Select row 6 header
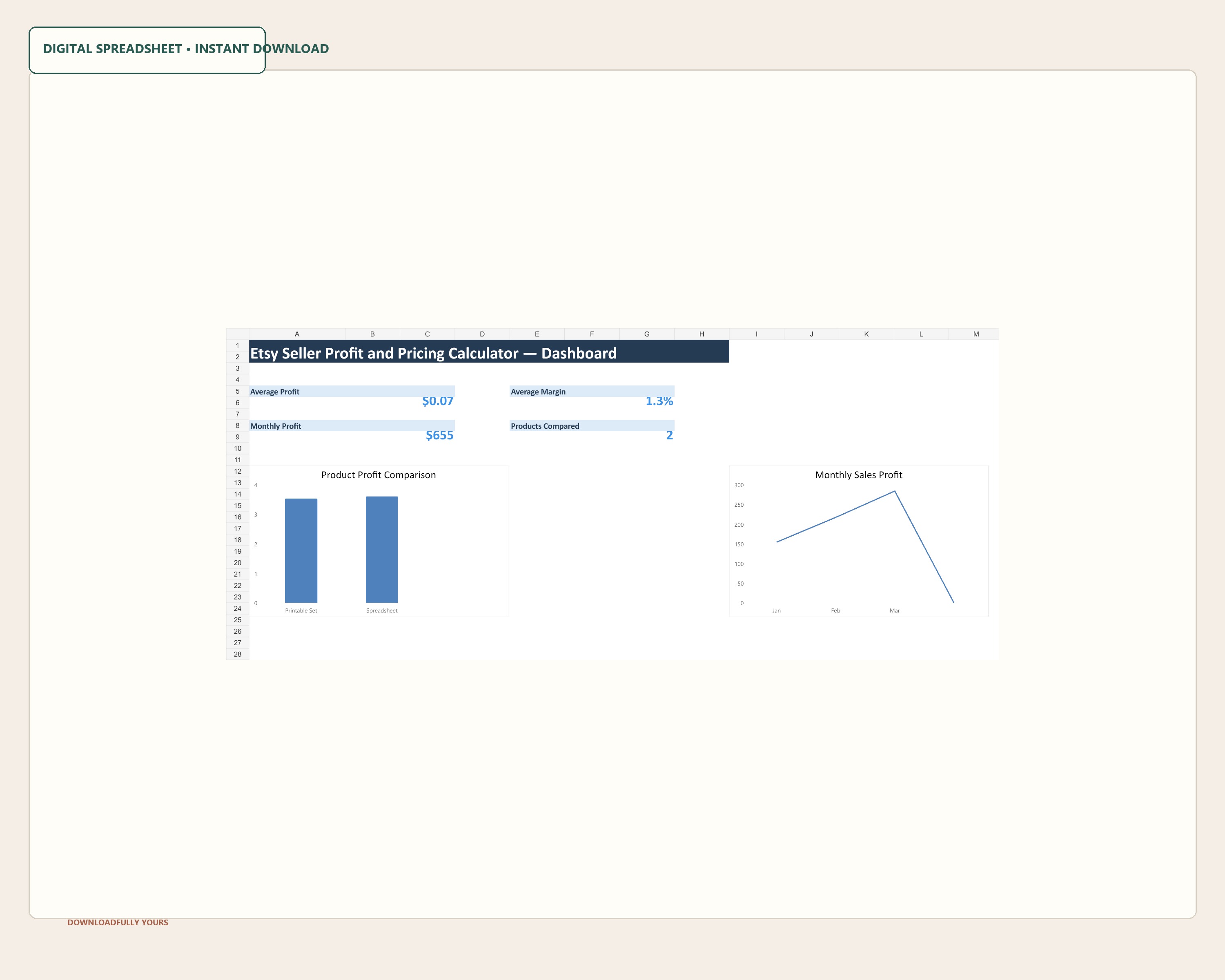Image resolution: width=1225 pixels, height=980 pixels. (x=238, y=403)
